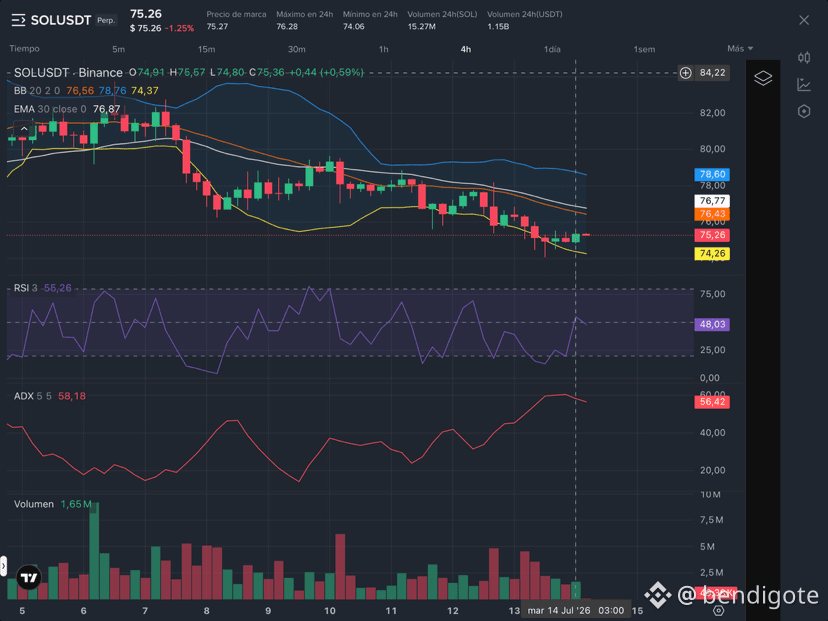
Task: Collapse indicator legend with the chevron
Action: [x=24, y=128]
